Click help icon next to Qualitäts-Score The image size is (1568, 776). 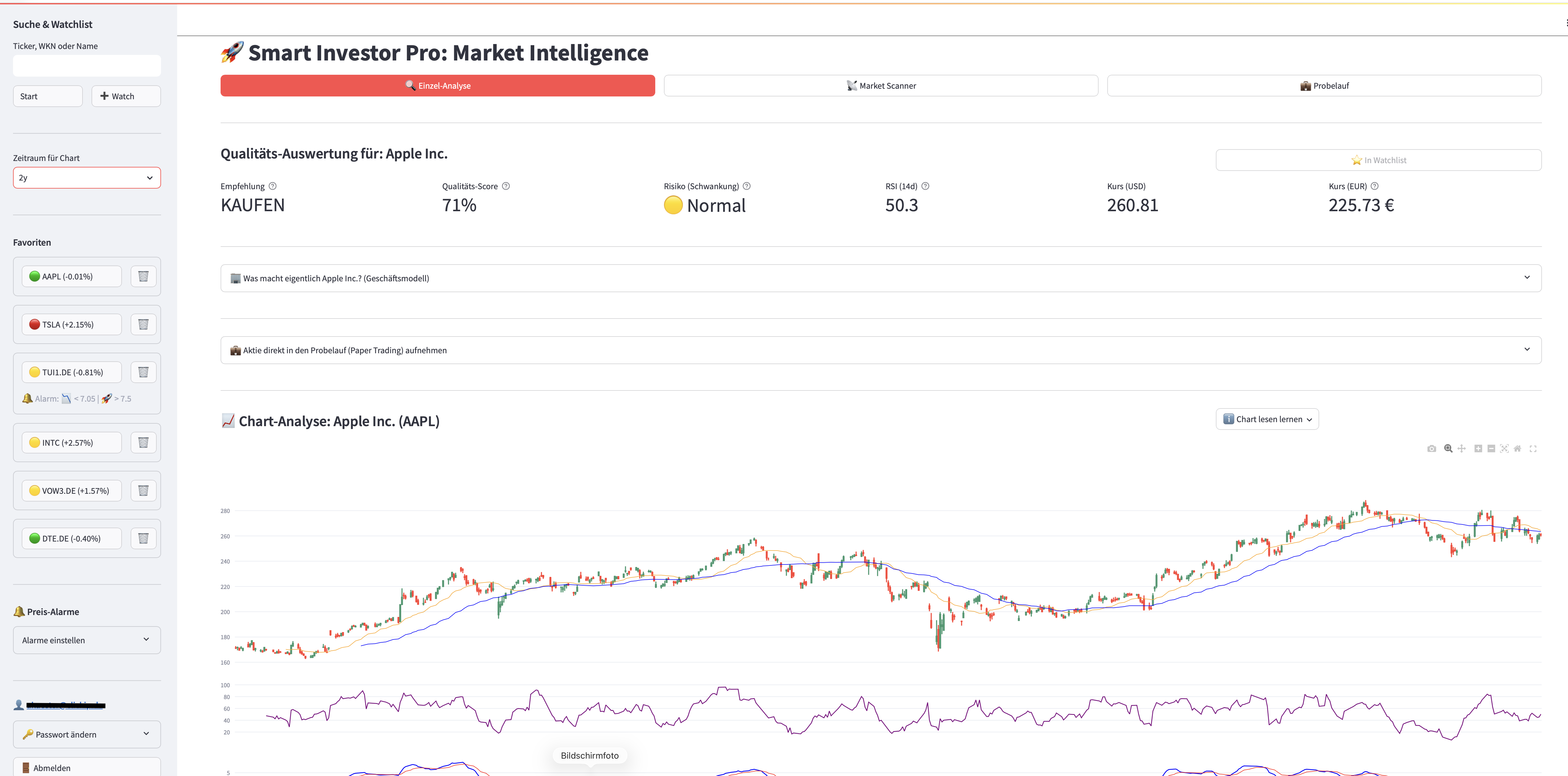(506, 186)
